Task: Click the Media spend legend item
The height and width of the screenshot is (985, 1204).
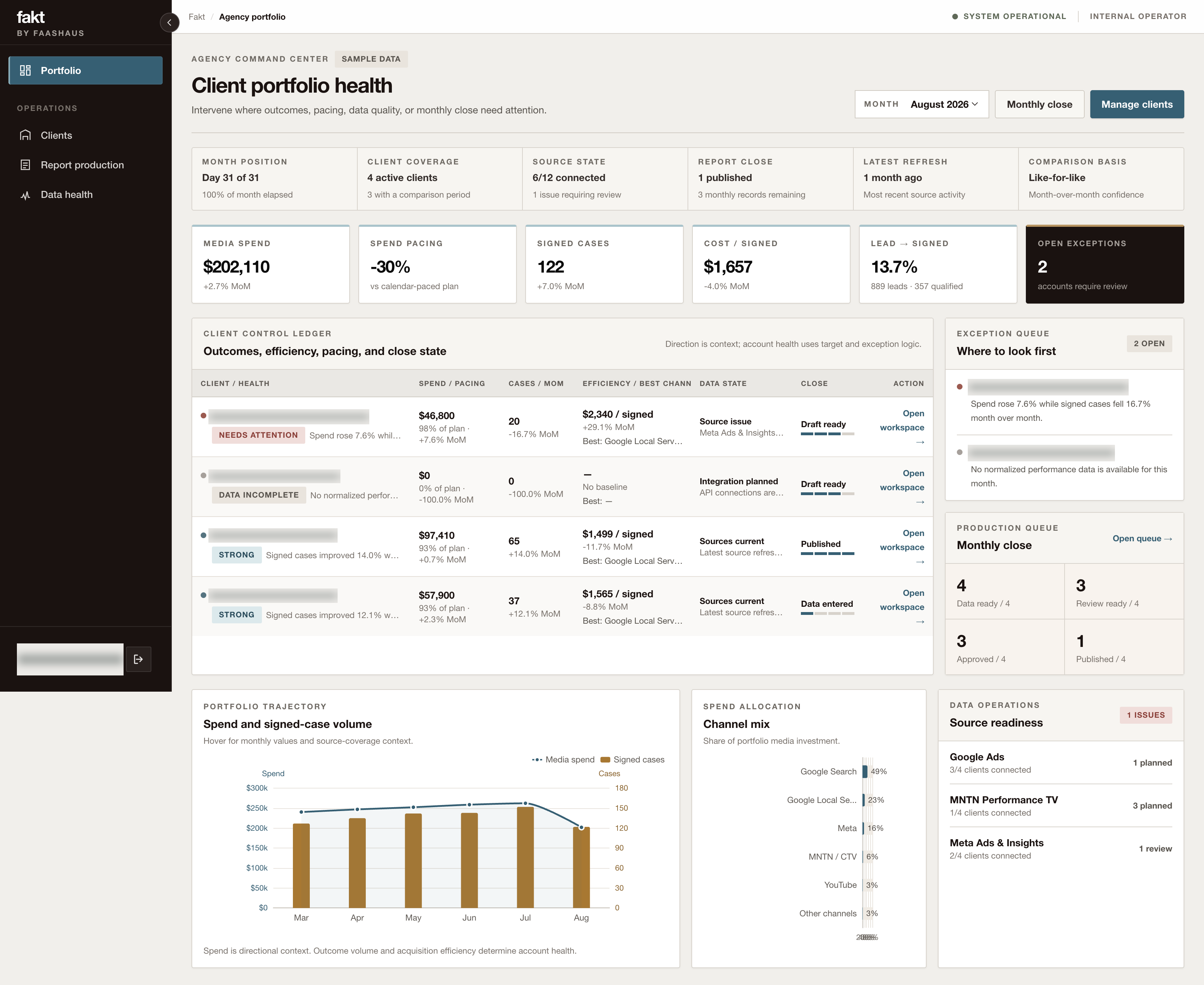Action: (563, 760)
